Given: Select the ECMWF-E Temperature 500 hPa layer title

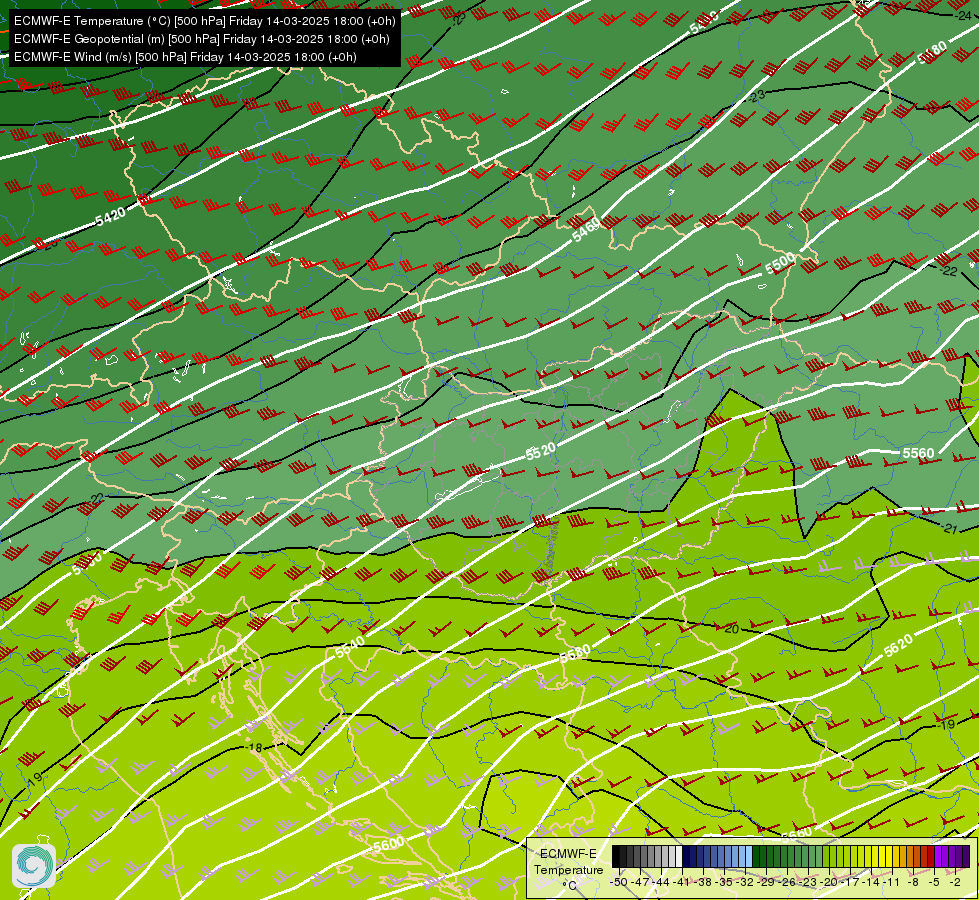Looking at the screenshot, I should (x=205, y=21).
